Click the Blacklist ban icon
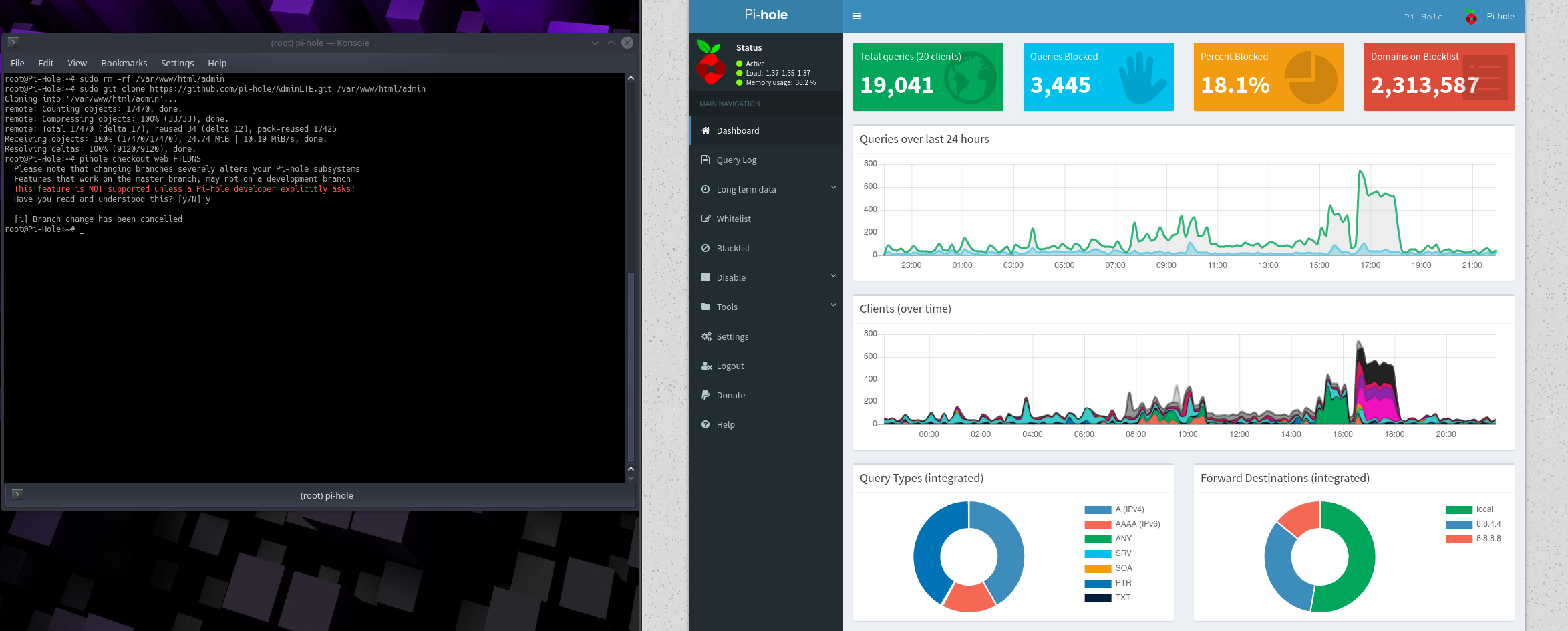1568x631 pixels. click(705, 248)
